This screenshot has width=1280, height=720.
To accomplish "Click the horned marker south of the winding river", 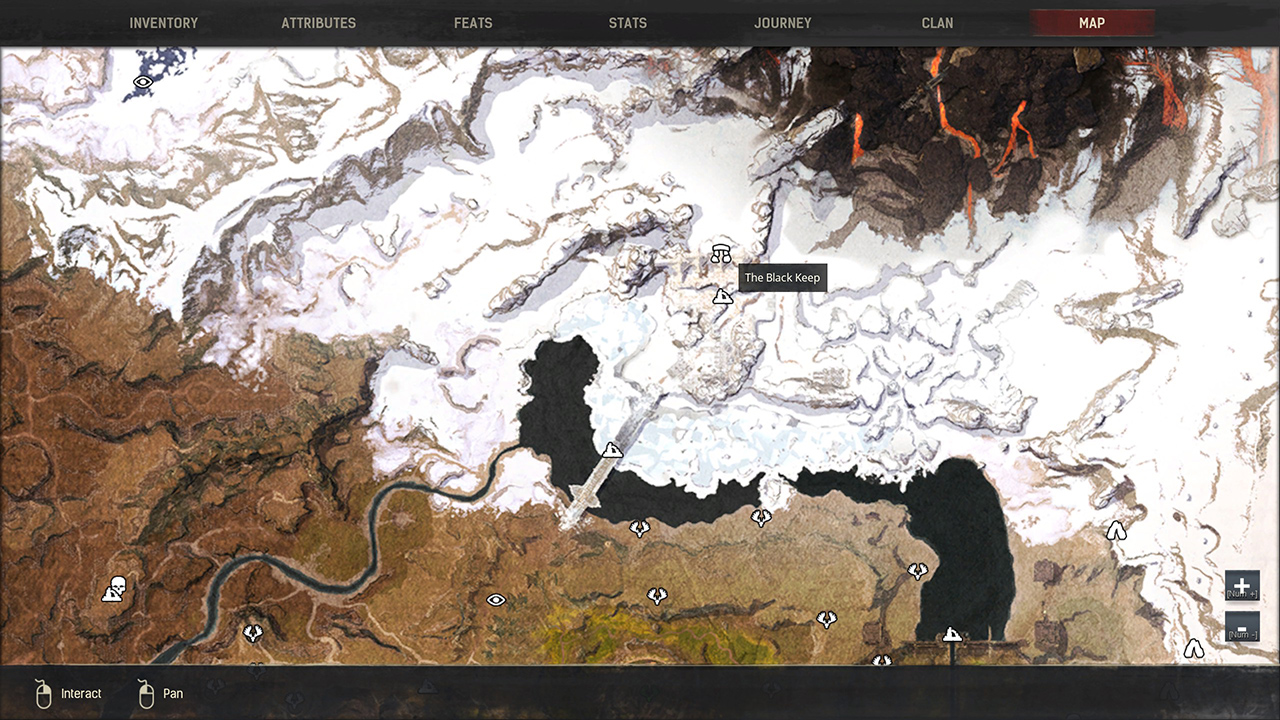I will pyautogui.click(x=253, y=633).
